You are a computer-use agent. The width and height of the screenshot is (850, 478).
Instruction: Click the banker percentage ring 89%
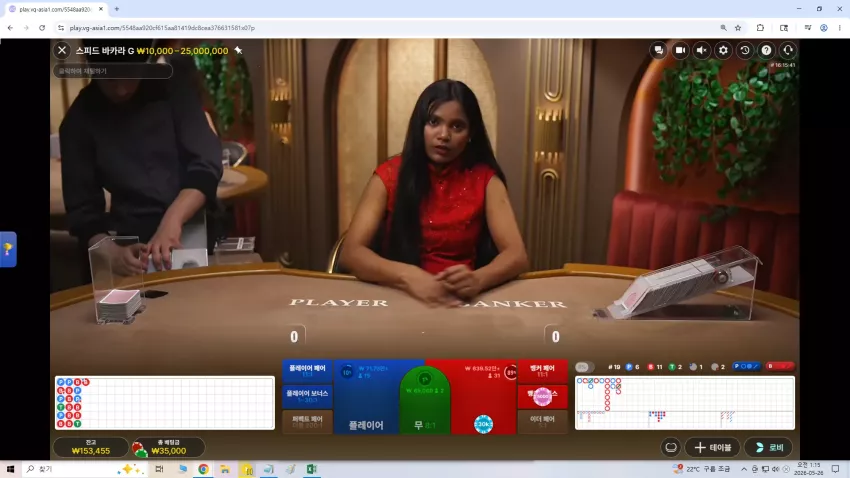coord(511,372)
